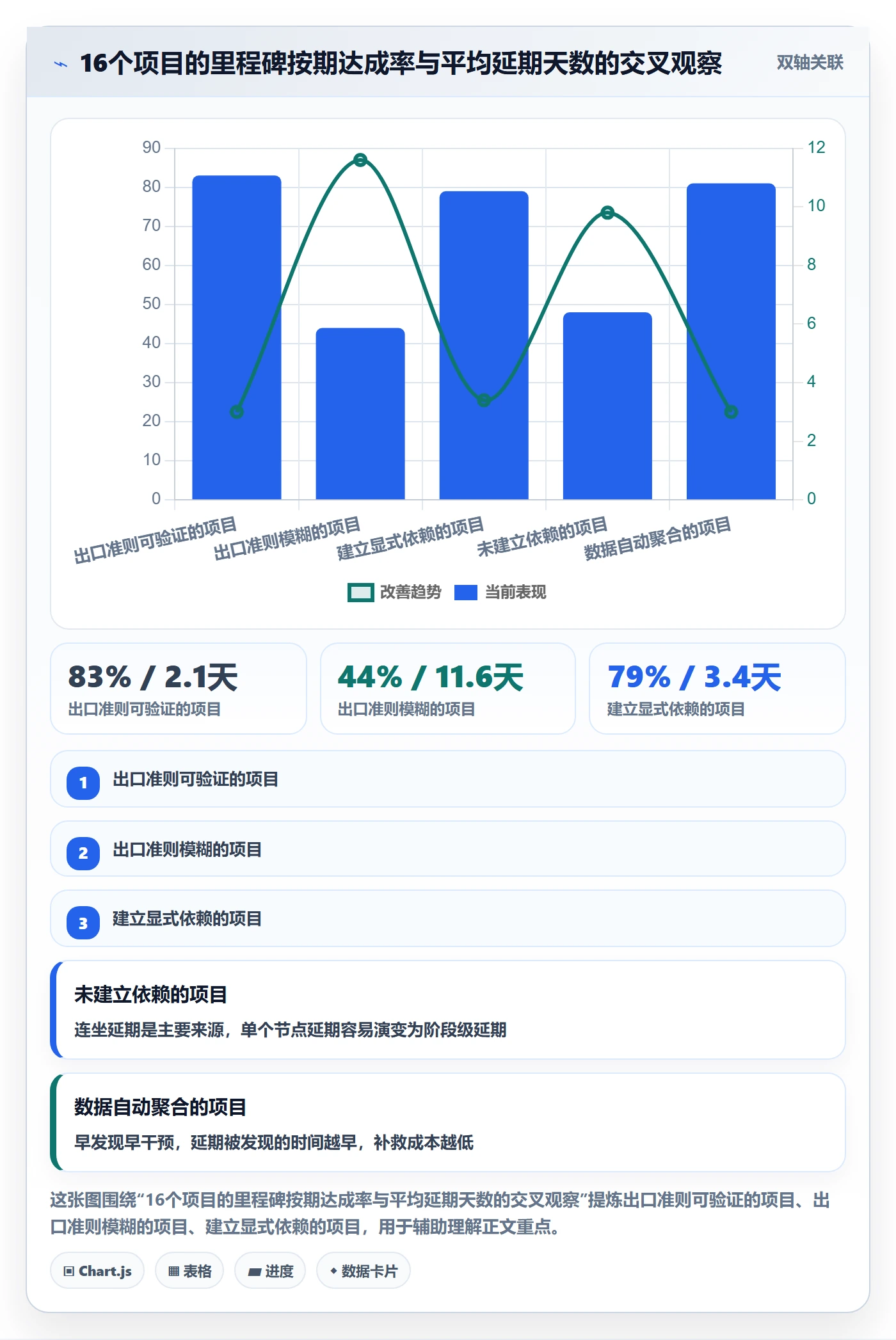This screenshot has height=1340, width=896.
Task: Click the 数据自动聚合的项目 card heading
Action: click(x=161, y=1107)
